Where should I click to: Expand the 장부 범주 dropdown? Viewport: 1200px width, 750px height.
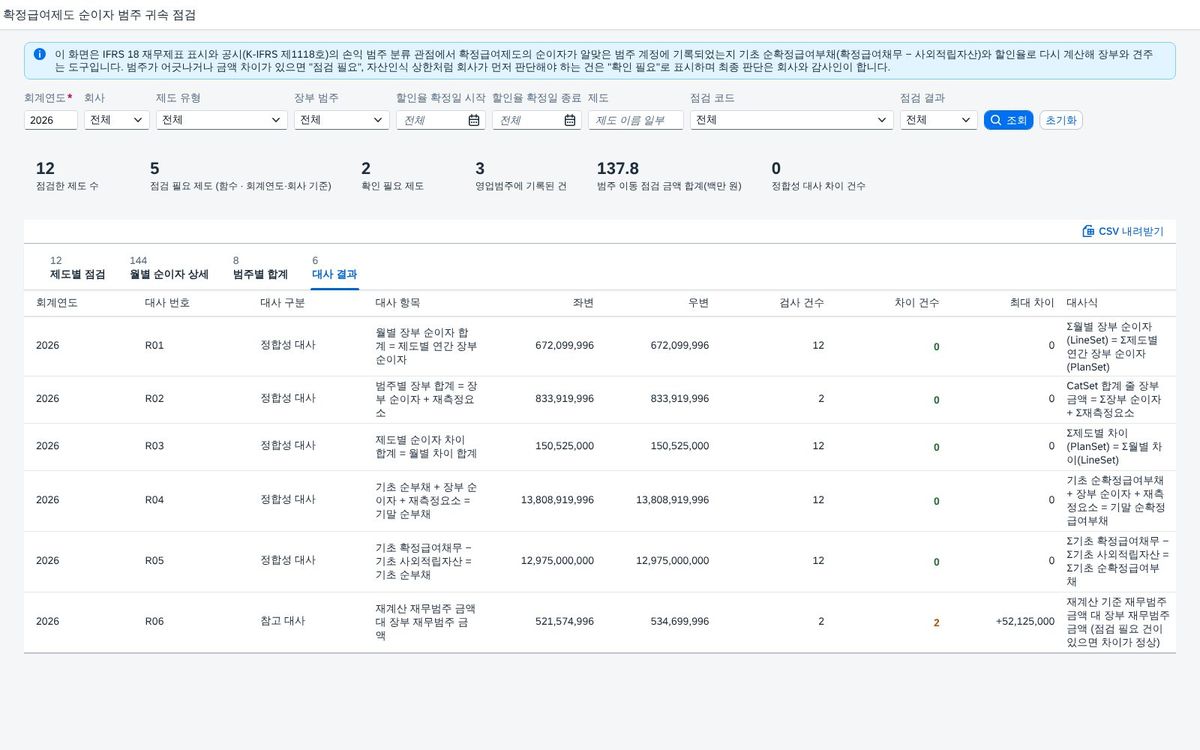pos(341,120)
